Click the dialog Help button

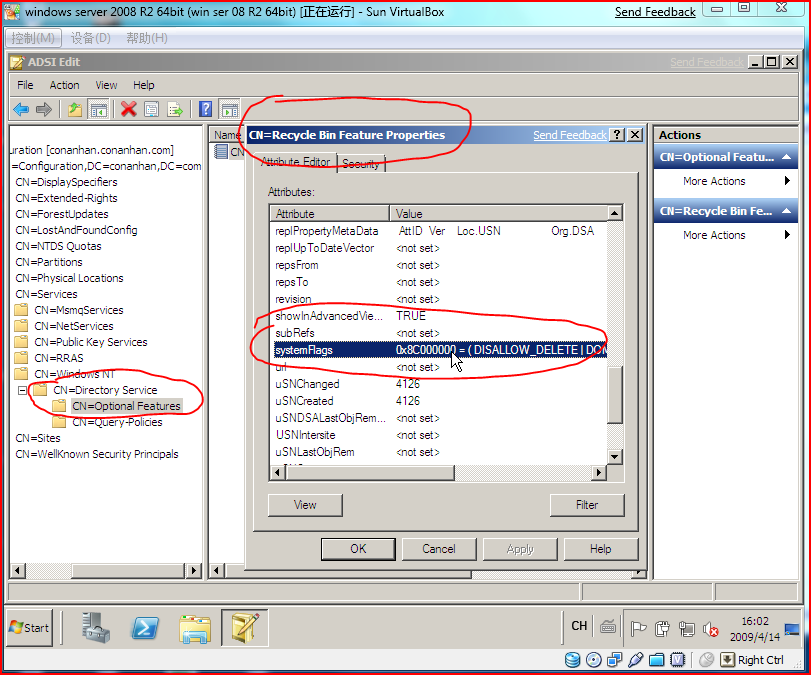click(x=600, y=549)
